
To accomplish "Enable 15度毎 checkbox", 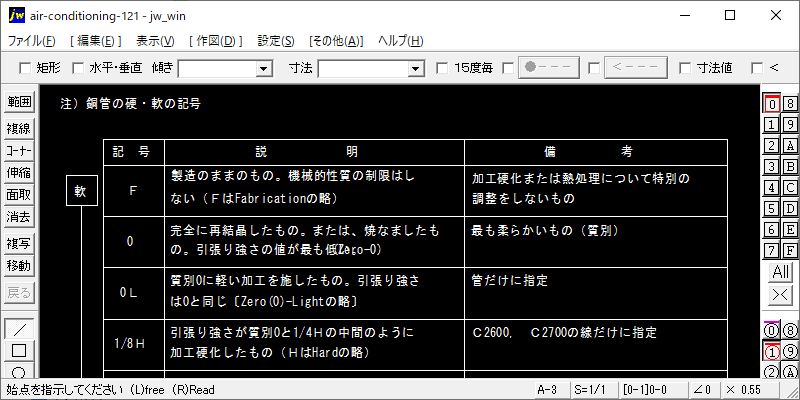I will click(x=442, y=68).
